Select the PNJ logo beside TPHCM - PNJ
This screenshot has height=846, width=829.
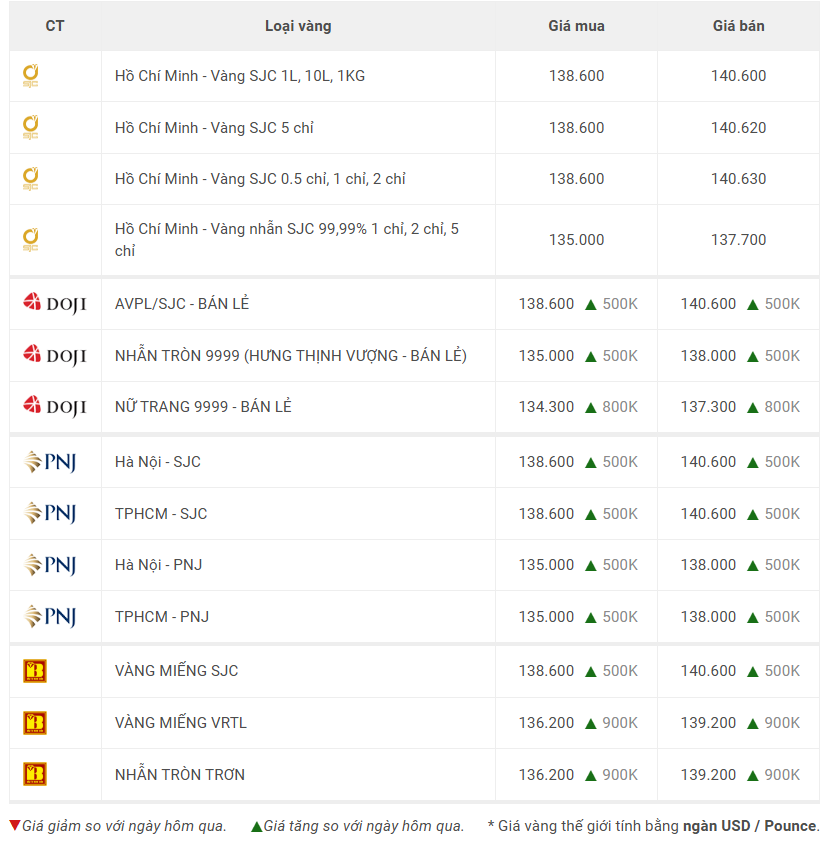50,617
